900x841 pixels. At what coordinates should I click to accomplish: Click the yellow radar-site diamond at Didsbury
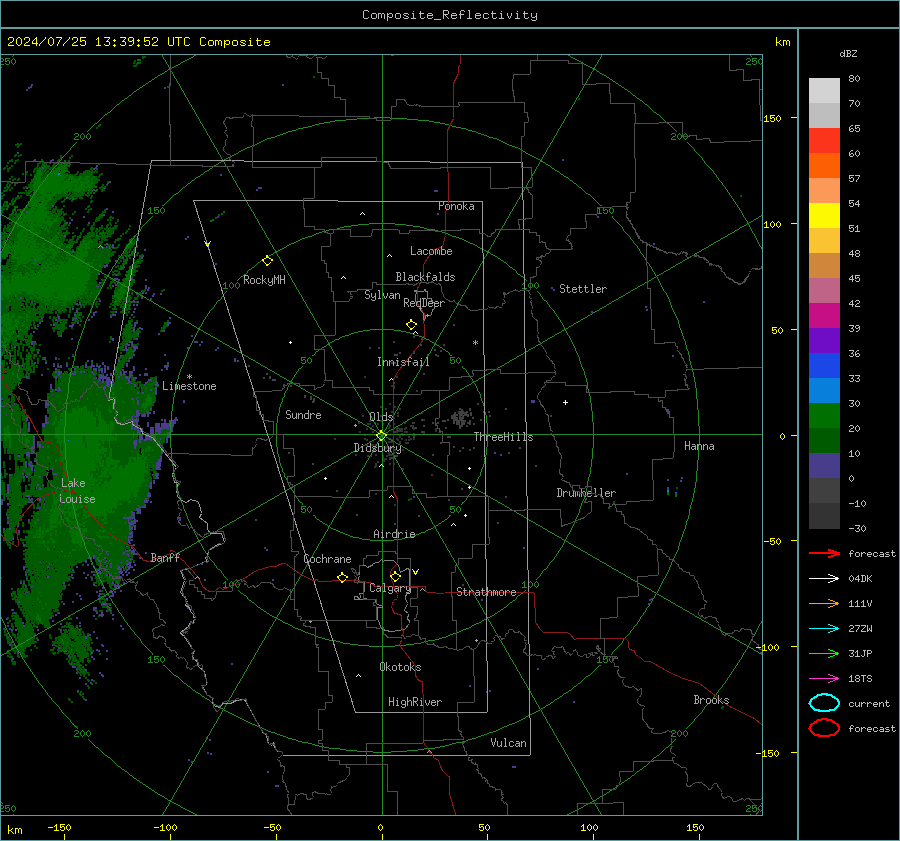381,436
